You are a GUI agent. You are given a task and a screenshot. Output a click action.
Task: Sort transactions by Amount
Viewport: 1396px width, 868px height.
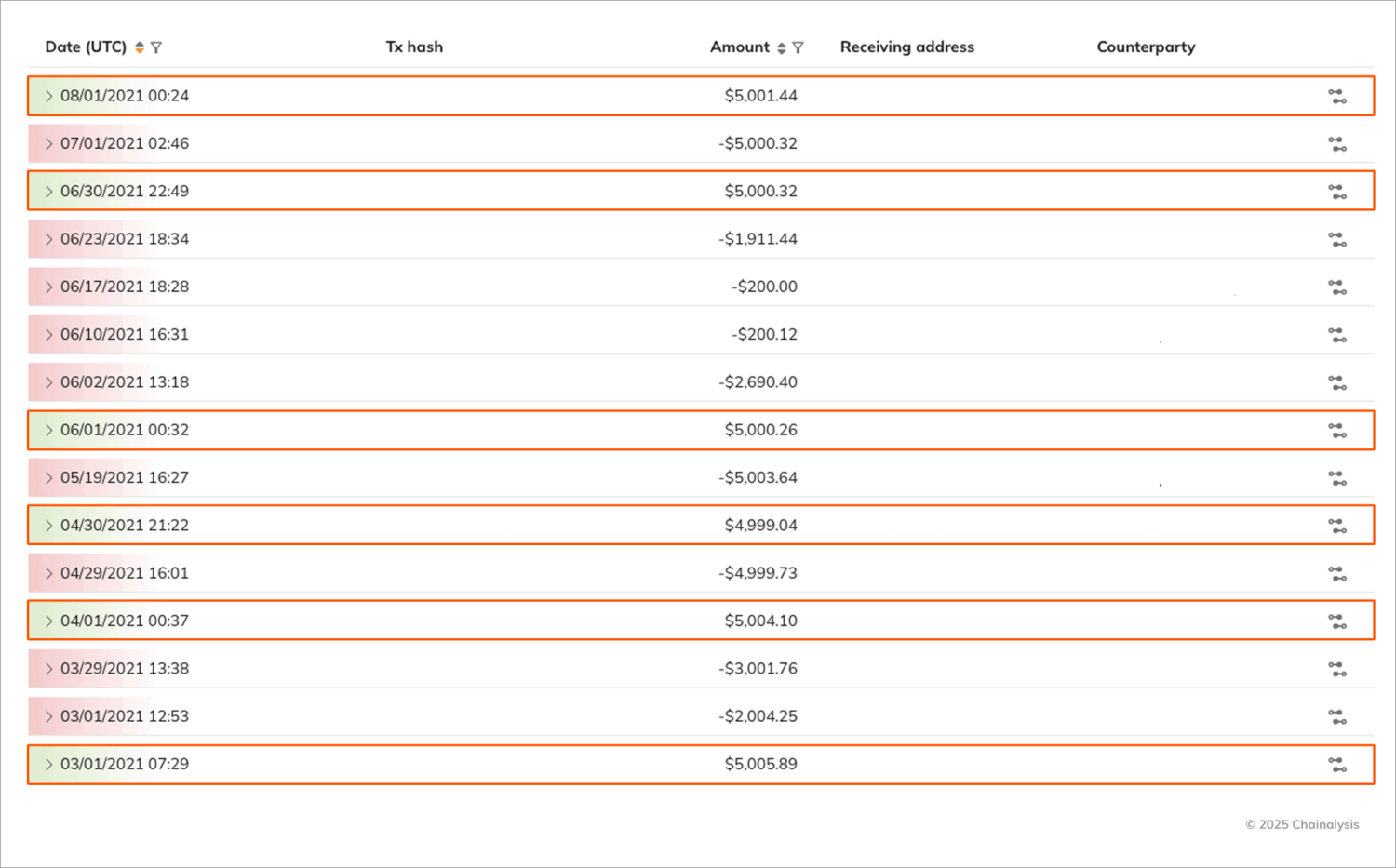coord(782,47)
